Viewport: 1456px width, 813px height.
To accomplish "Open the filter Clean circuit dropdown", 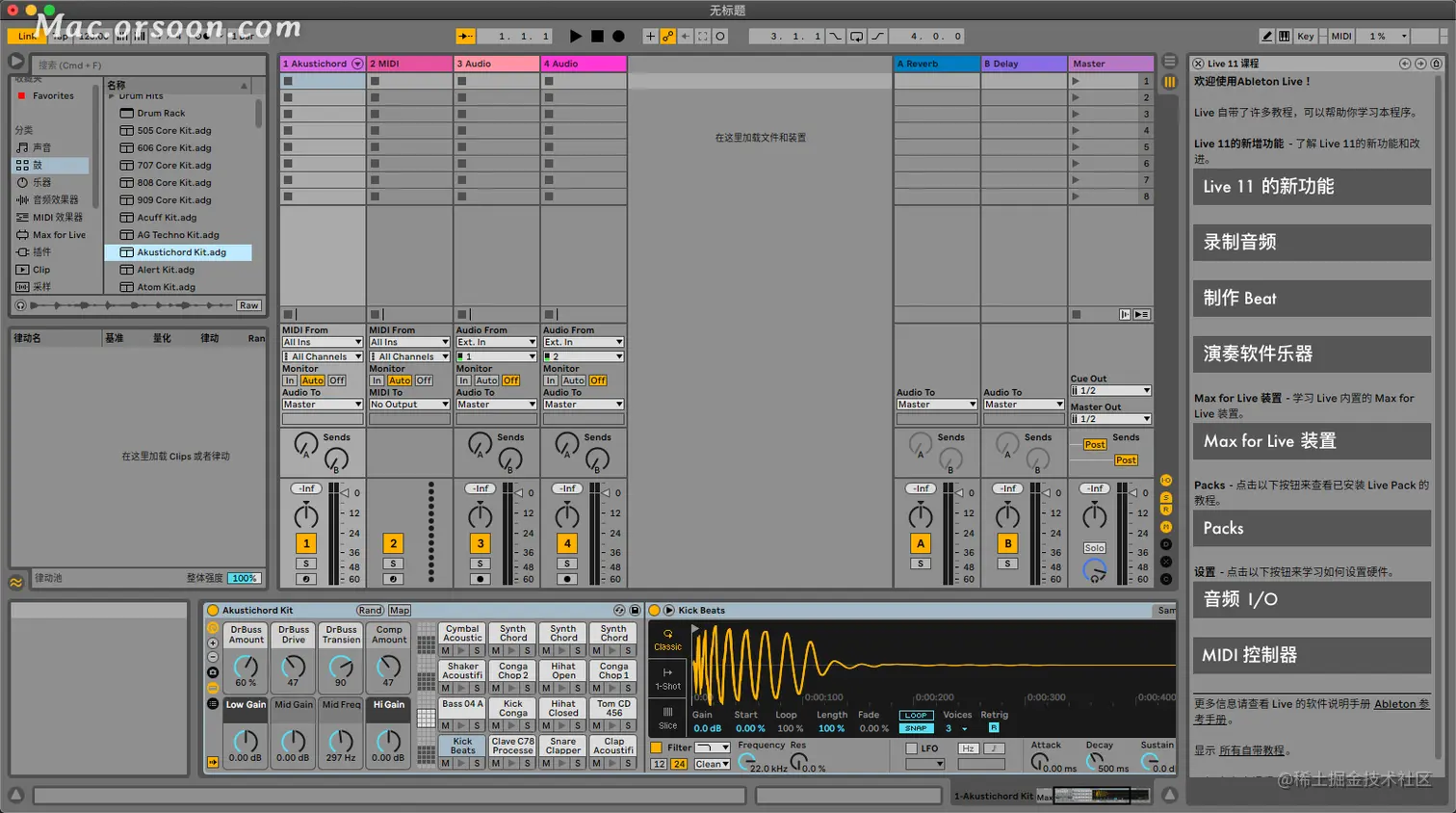I will [x=712, y=764].
